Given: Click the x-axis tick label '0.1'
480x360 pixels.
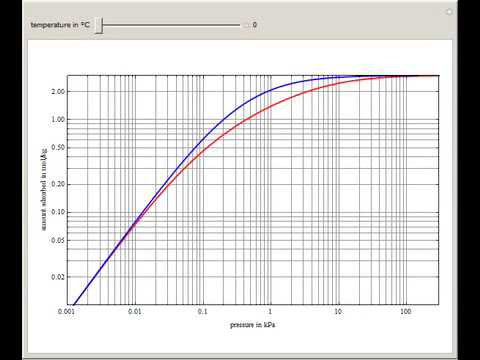Looking at the screenshot, I should point(202,311).
